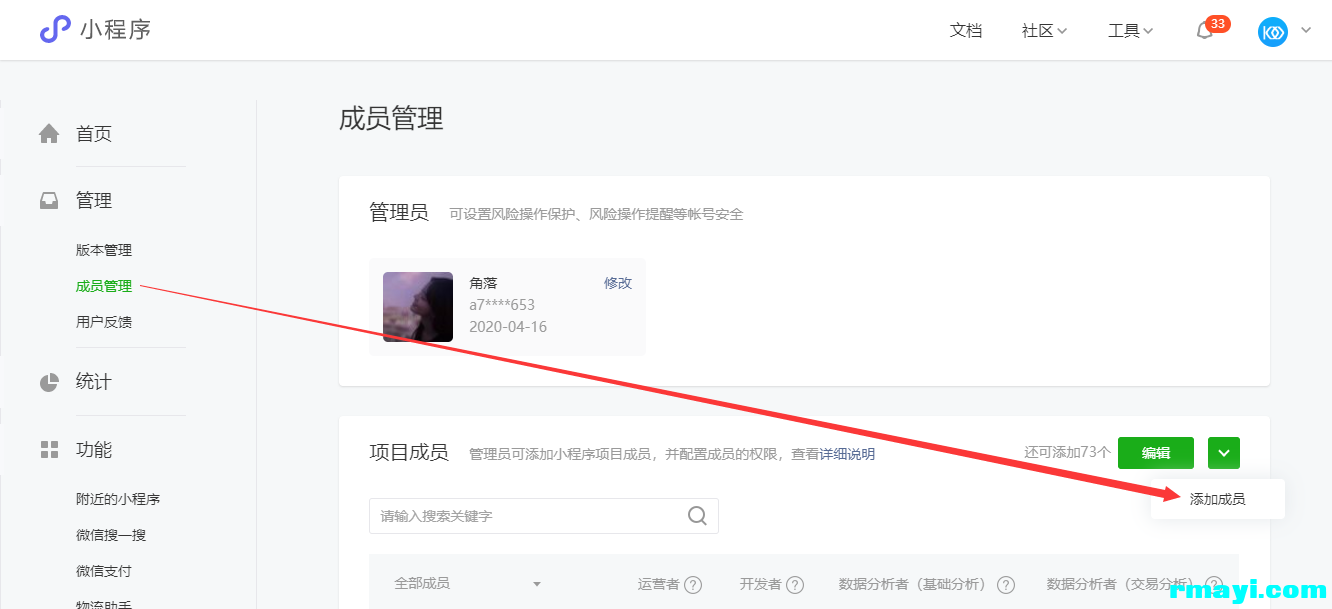Open the 全部成员 filter dropdown
1332x609 pixels.
point(468,583)
